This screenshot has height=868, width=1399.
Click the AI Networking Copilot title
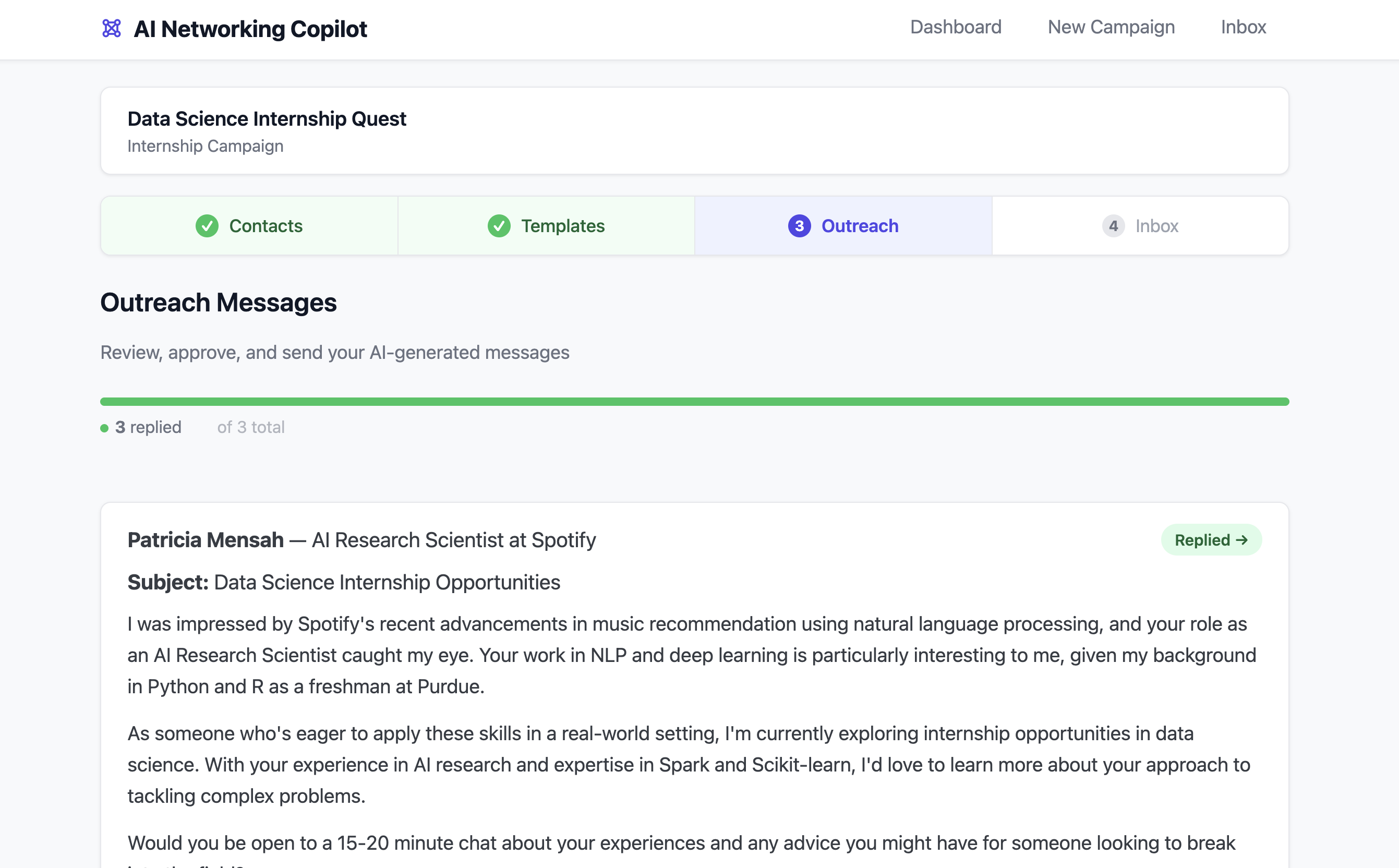tap(250, 29)
